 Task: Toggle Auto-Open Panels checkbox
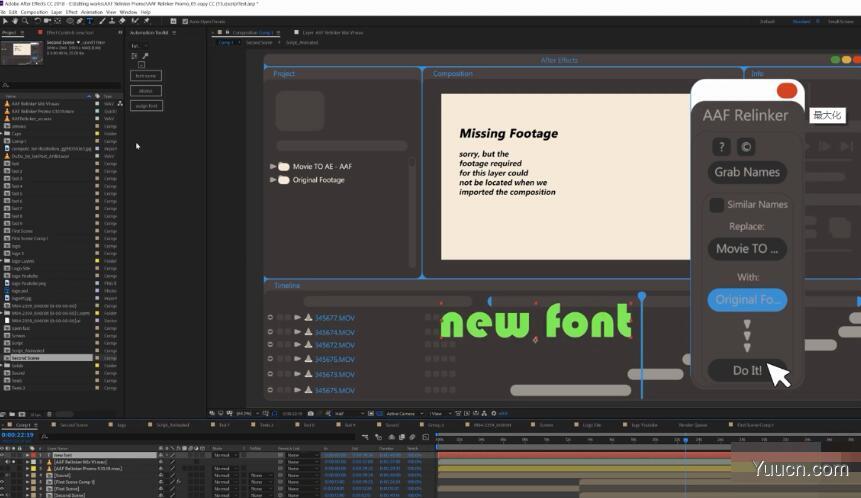[185, 21]
